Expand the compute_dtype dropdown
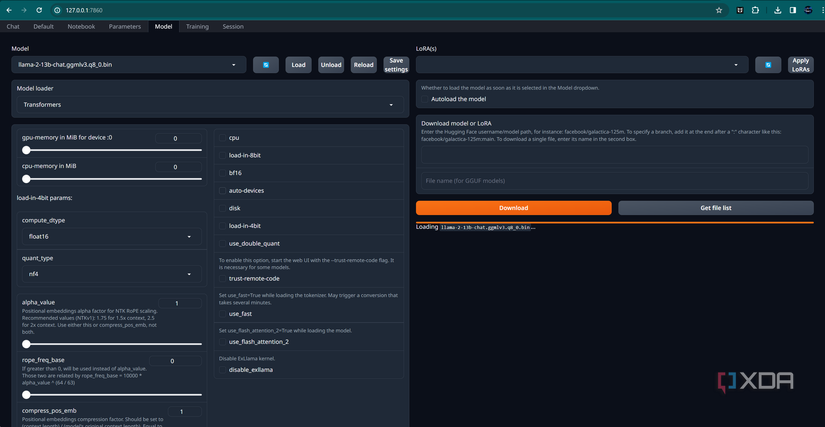This screenshot has height=427, width=825. click(x=107, y=237)
